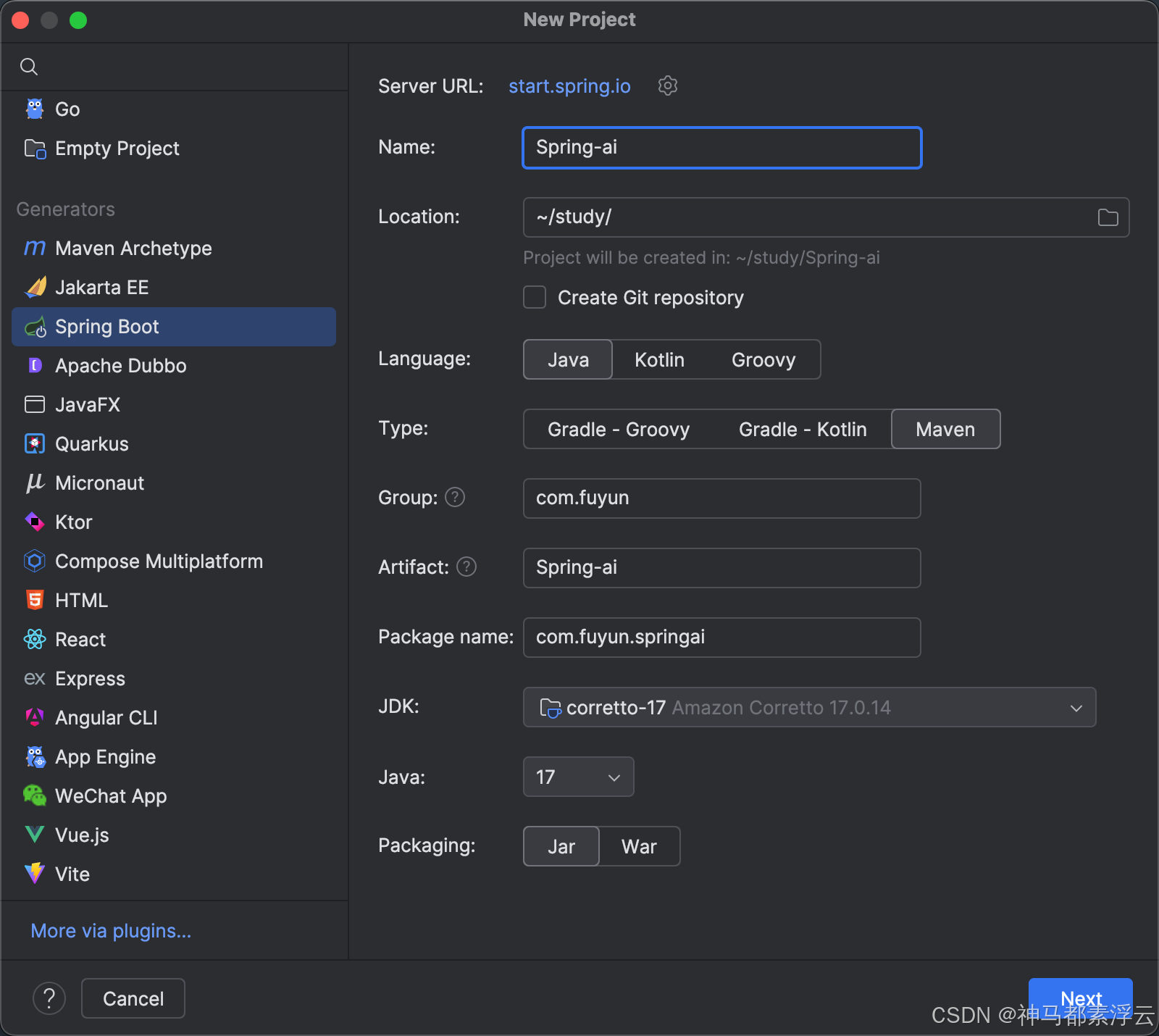Choose Maven build type
Viewport: 1159px width, 1036px height.
coord(945,429)
